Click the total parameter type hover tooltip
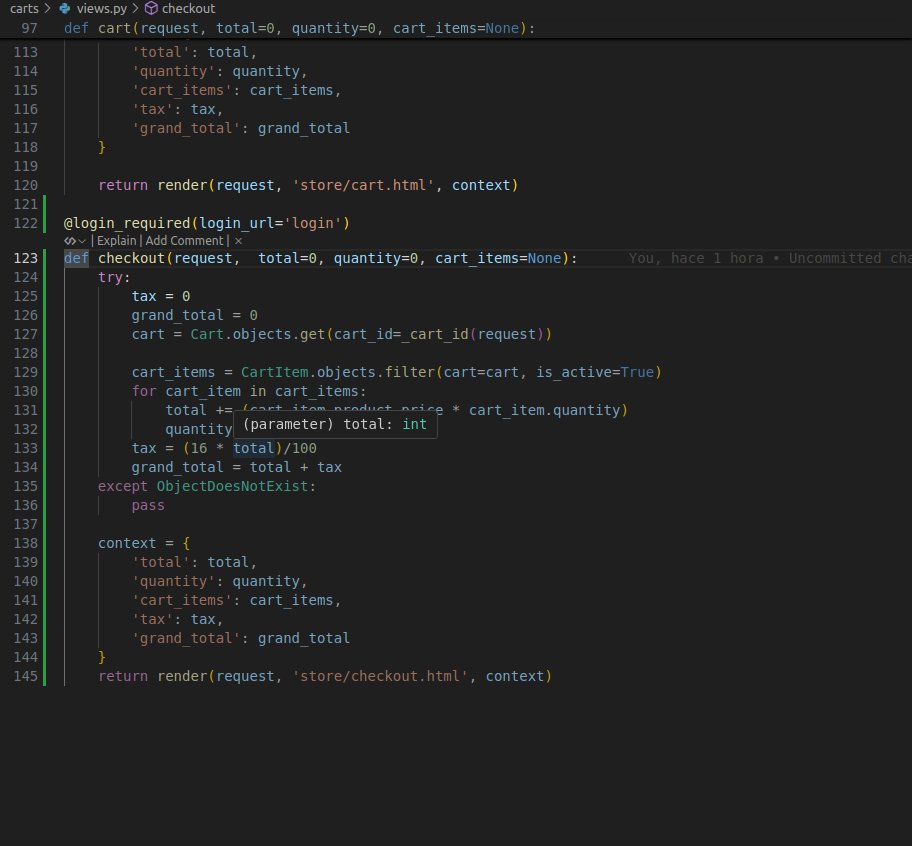The image size is (912, 846). [335, 424]
